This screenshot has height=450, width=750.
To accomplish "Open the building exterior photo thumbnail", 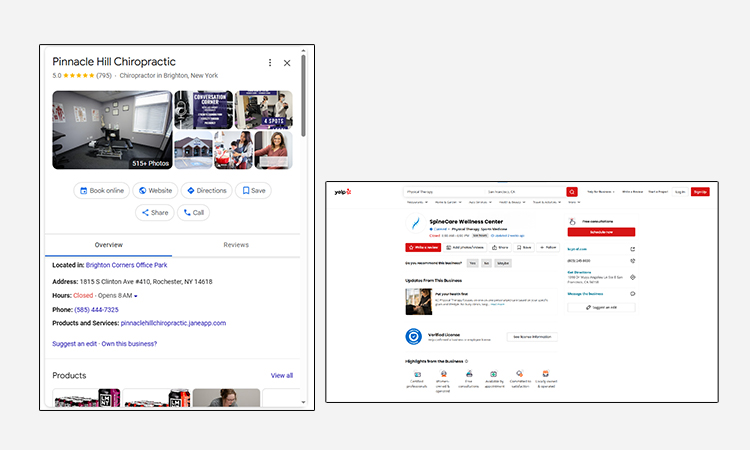I will (193, 150).
